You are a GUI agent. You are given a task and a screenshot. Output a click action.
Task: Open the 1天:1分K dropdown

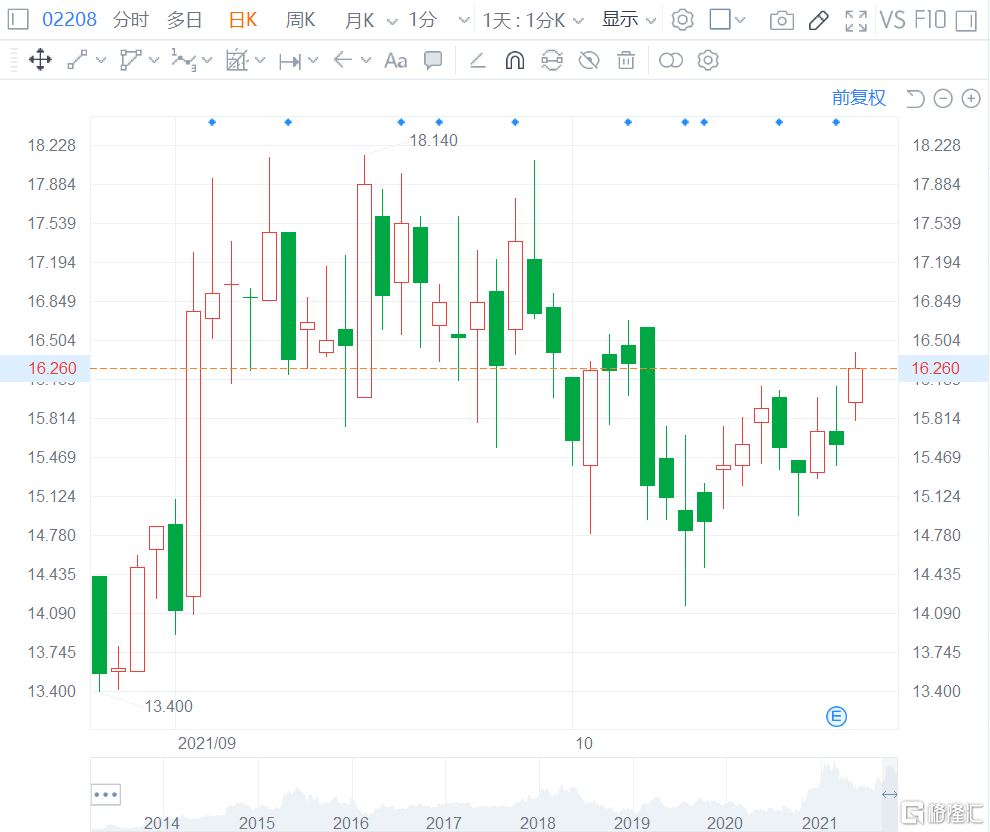coord(530,20)
